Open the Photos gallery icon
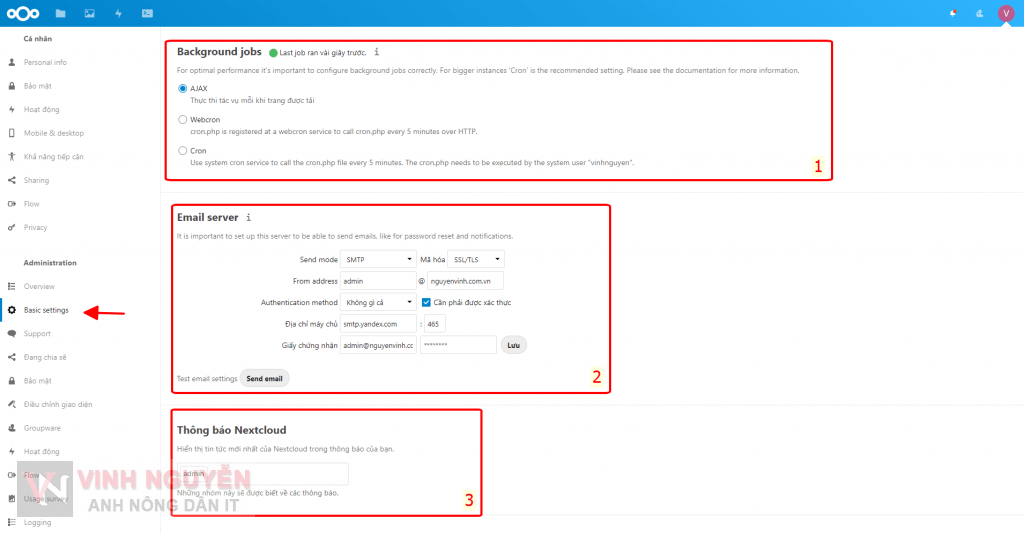Screen dimensions: 1024x534 click(x=90, y=13)
